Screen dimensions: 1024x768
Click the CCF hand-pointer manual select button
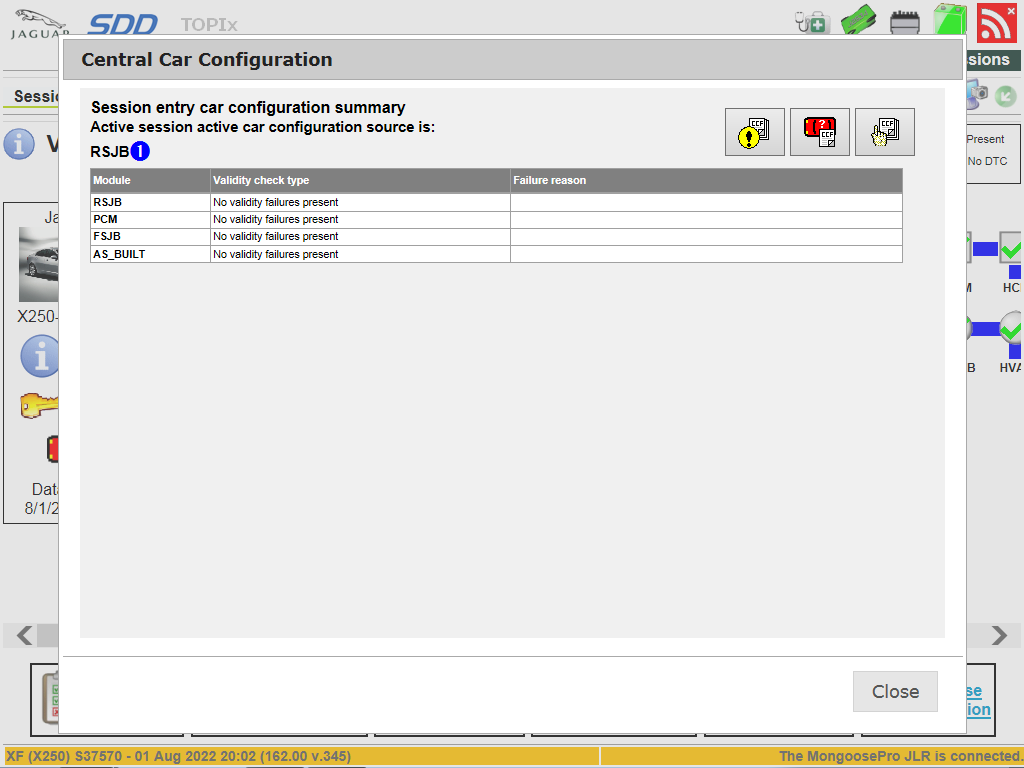(884, 132)
